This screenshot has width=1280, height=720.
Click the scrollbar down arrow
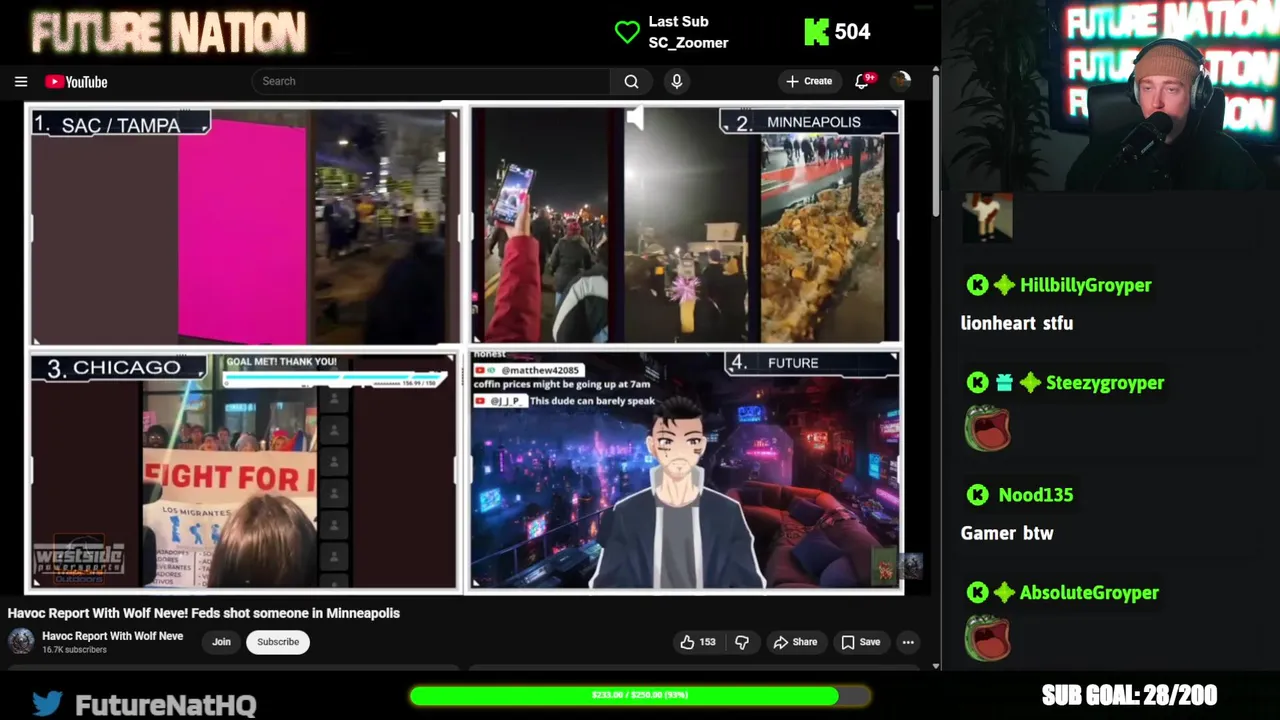[x=935, y=666]
